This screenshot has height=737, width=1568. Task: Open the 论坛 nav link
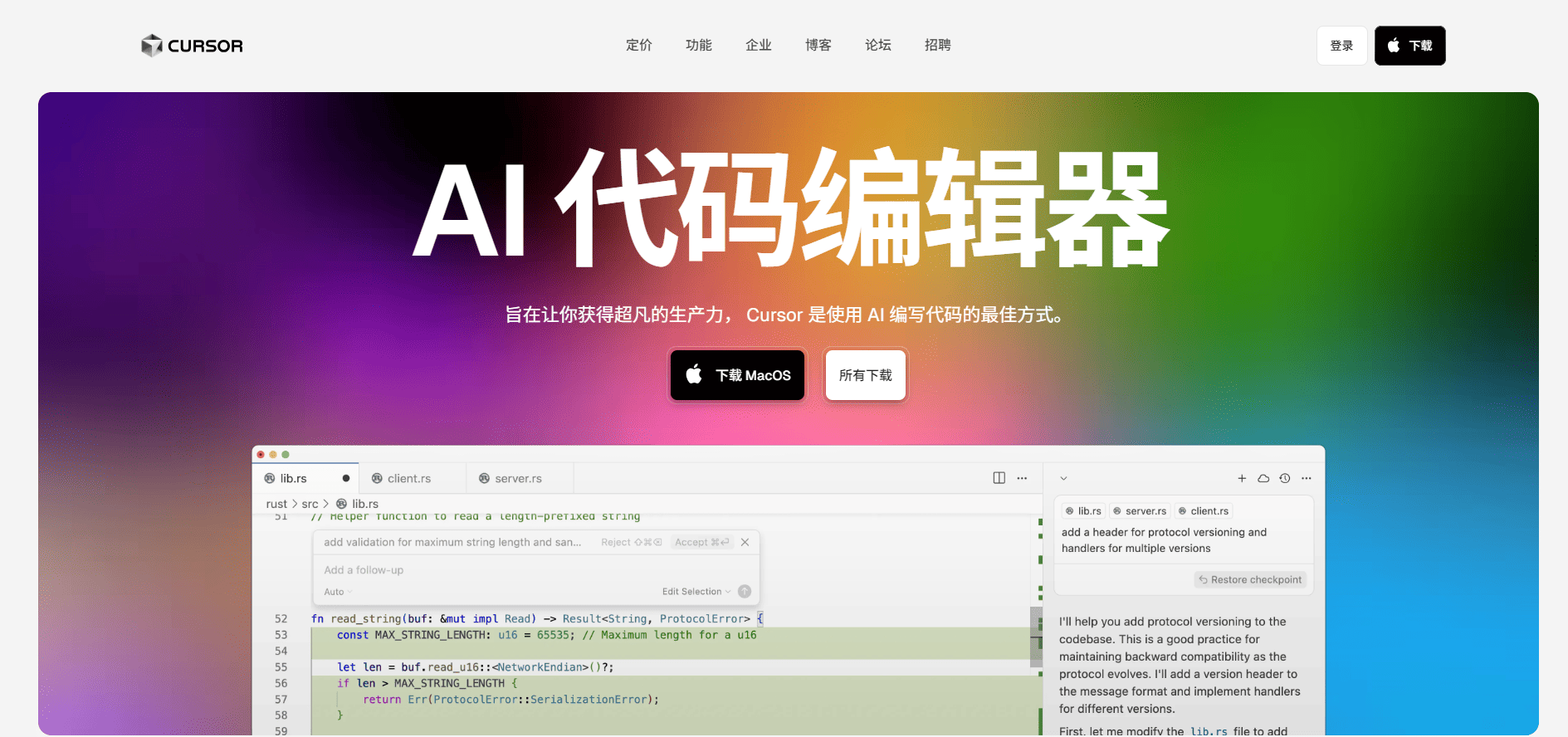pyautogui.click(x=877, y=45)
